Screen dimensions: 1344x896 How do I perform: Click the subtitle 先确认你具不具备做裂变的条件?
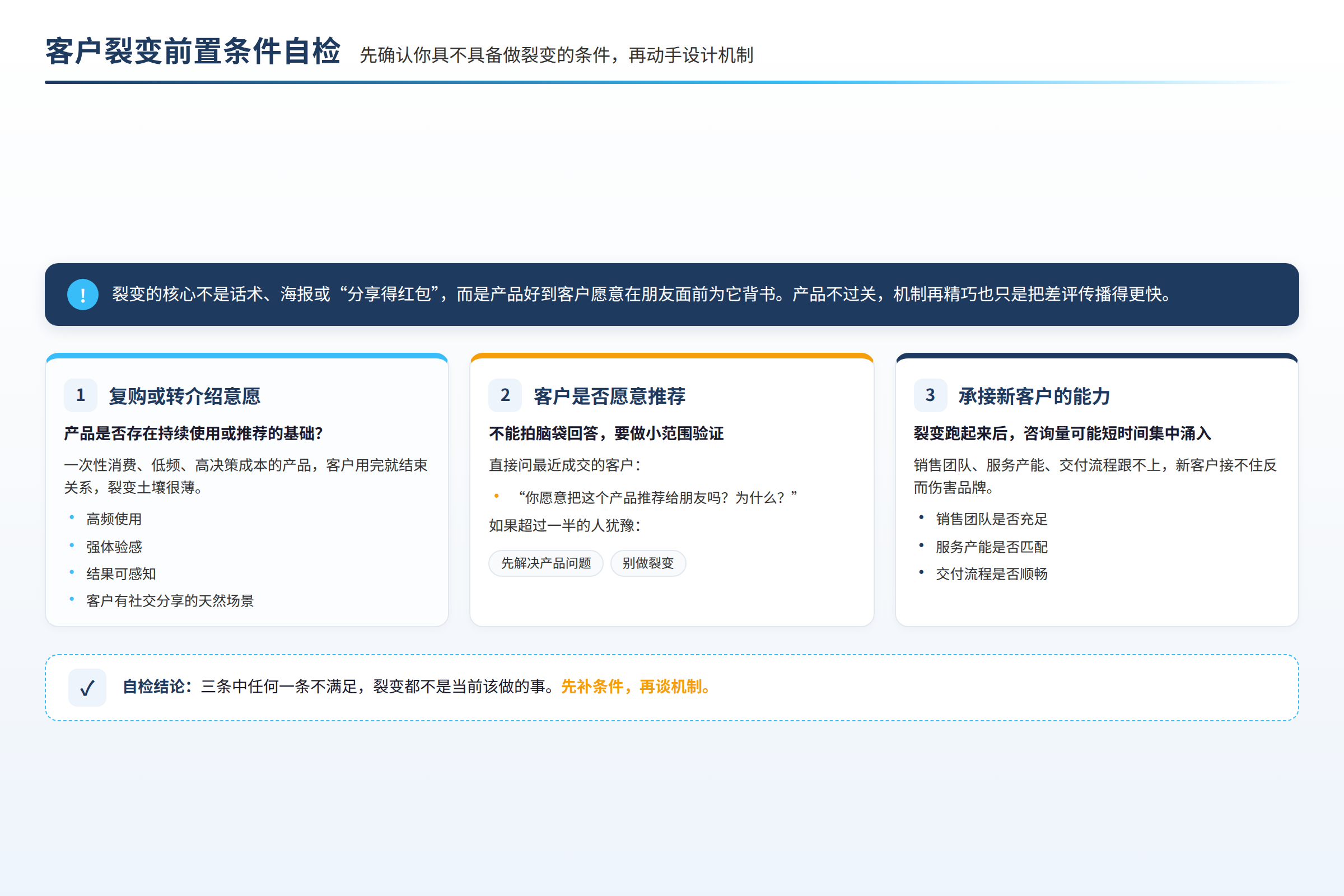pos(557,55)
